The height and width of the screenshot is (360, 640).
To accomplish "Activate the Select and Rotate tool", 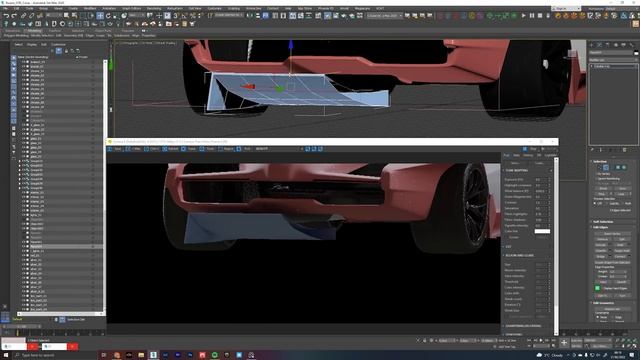I will [x=108, y=16].
